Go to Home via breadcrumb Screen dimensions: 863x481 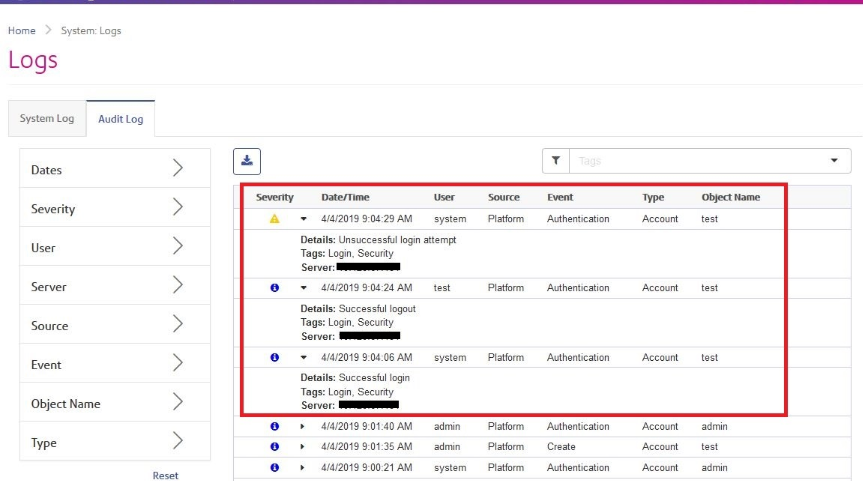coord(21,31)
